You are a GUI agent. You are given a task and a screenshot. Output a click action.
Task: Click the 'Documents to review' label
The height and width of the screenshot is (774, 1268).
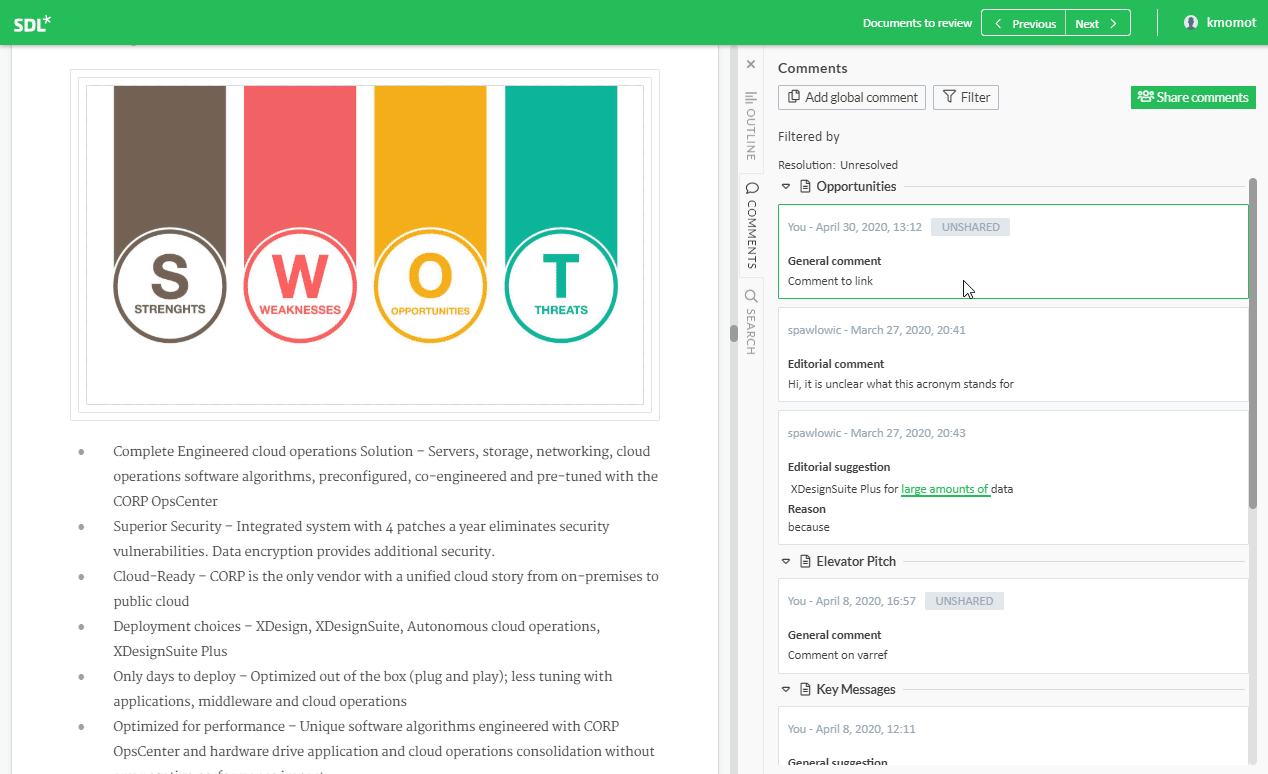[x=917, y=23]
